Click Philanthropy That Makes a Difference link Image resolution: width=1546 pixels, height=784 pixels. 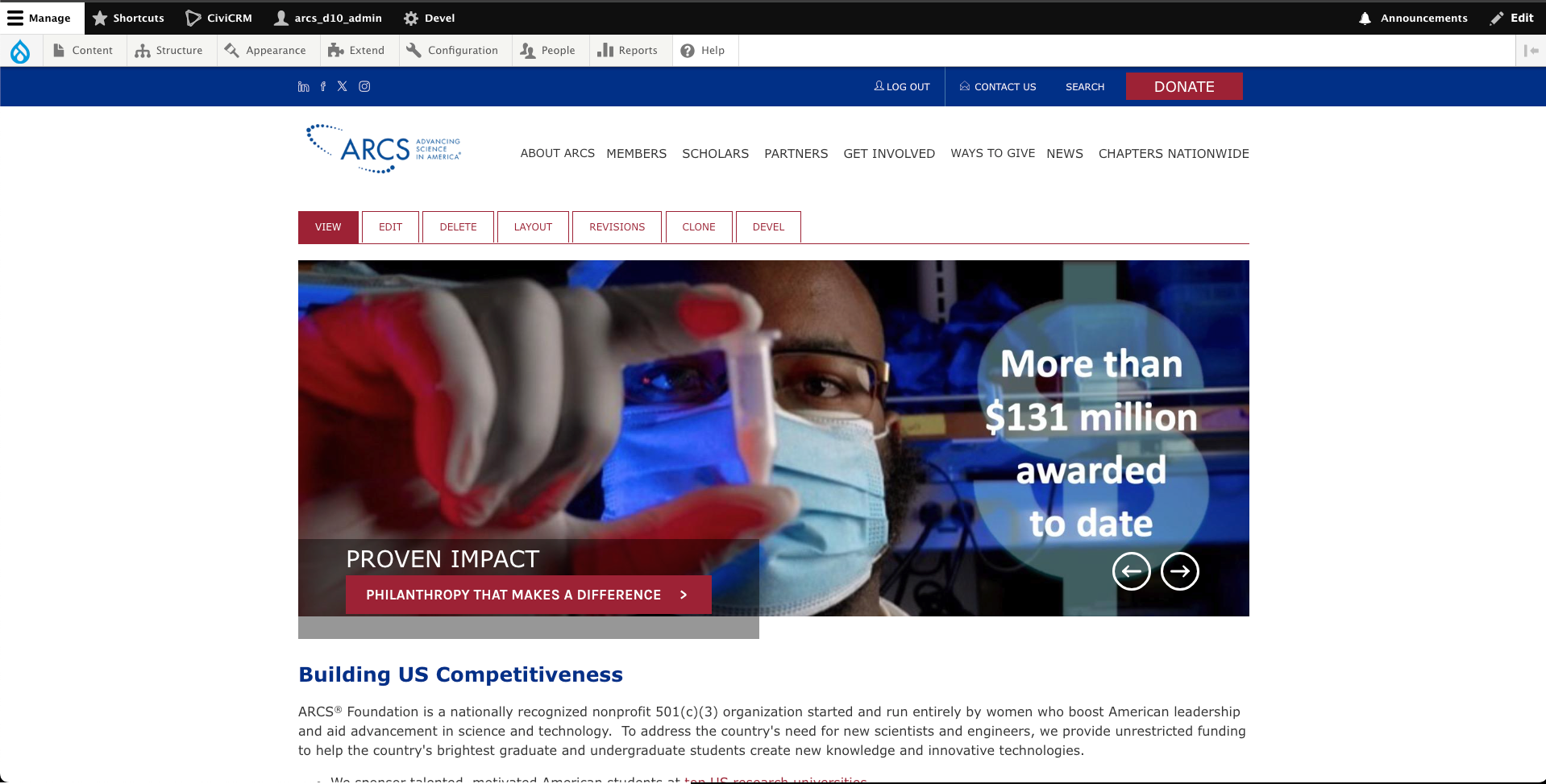[x=528, y=595]
